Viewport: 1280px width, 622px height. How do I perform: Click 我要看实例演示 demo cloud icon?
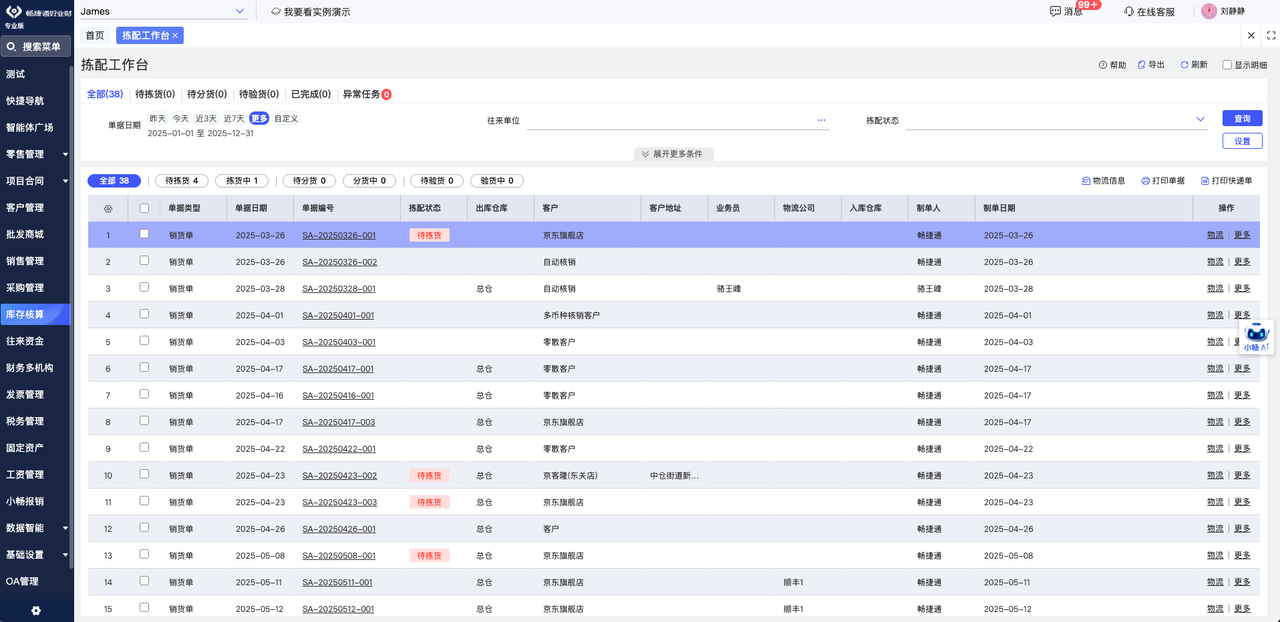[276, 12]
